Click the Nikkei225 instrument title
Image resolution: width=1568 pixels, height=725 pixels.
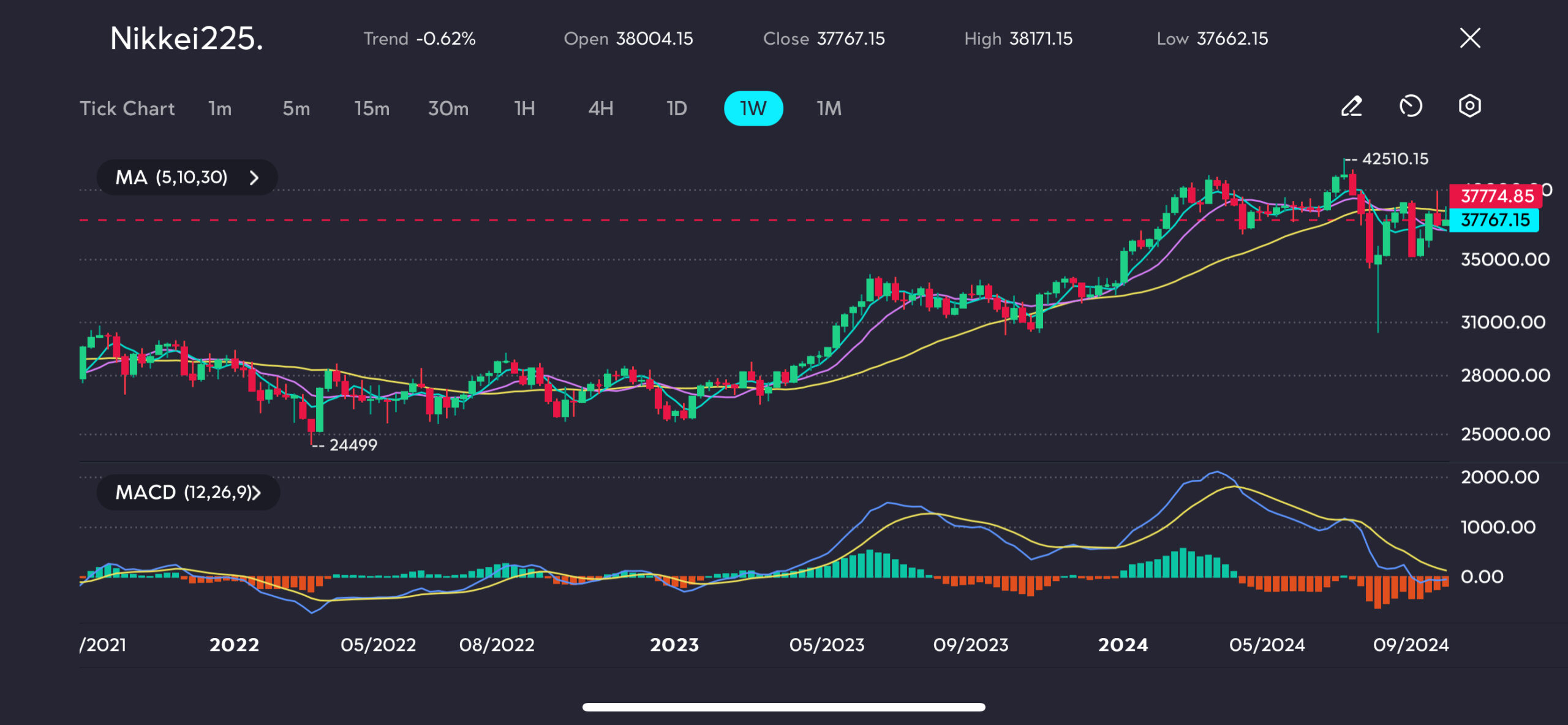(x=186, y=39)
